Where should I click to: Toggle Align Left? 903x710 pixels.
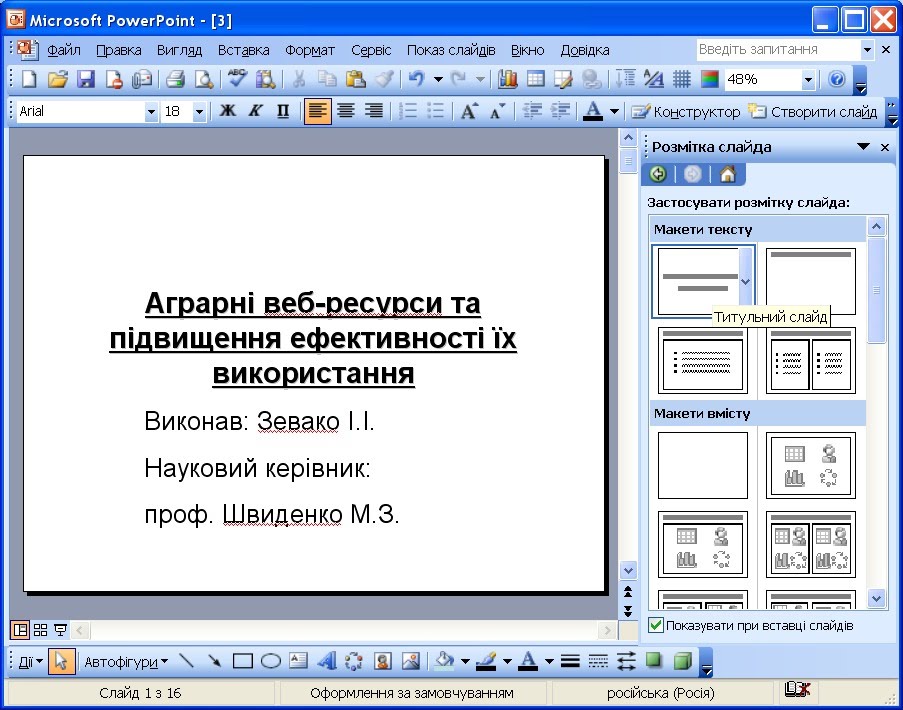pyautogui.click(x=317, y=111)
